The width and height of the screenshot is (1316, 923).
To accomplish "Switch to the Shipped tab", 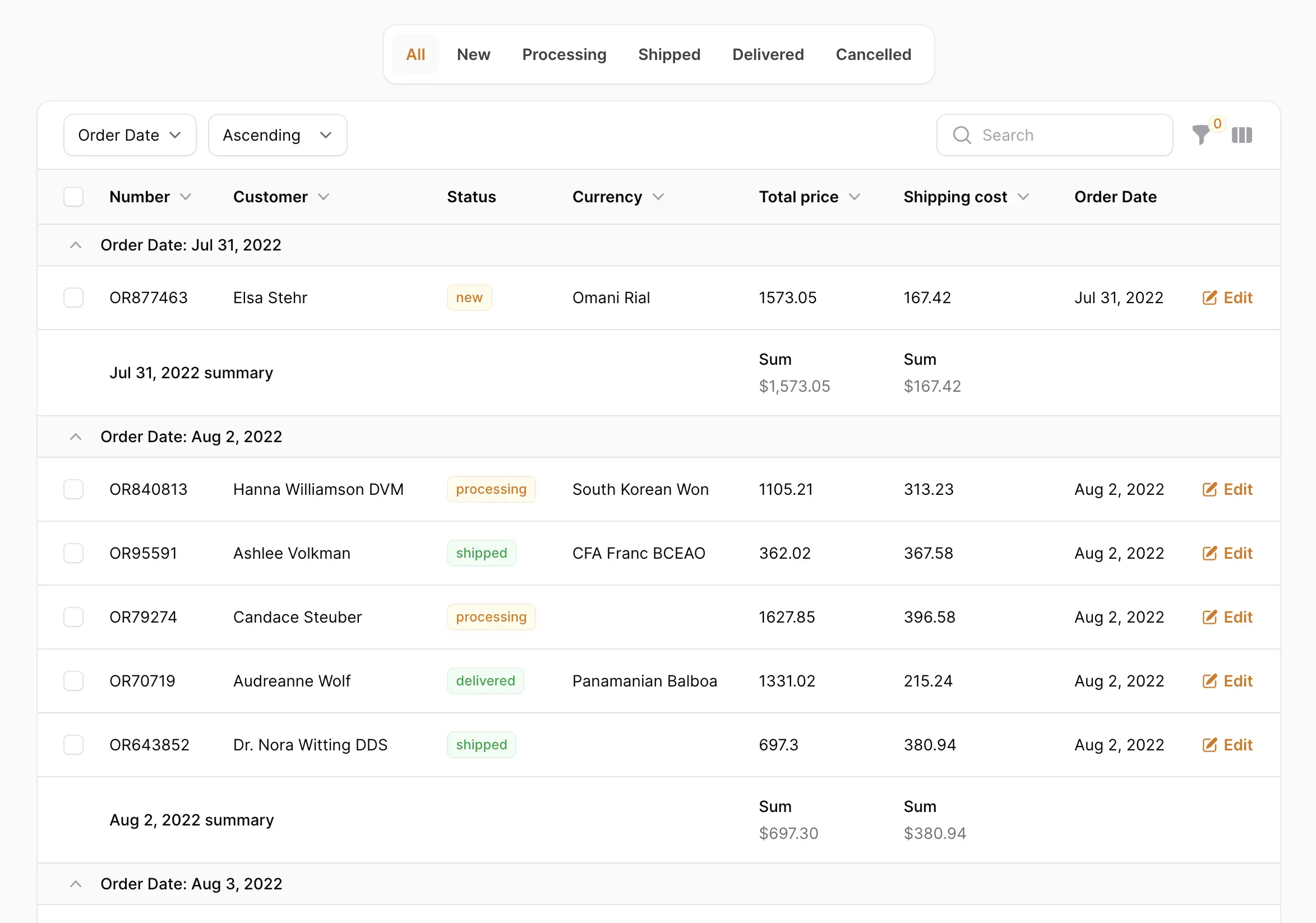I will pos(669,54).
